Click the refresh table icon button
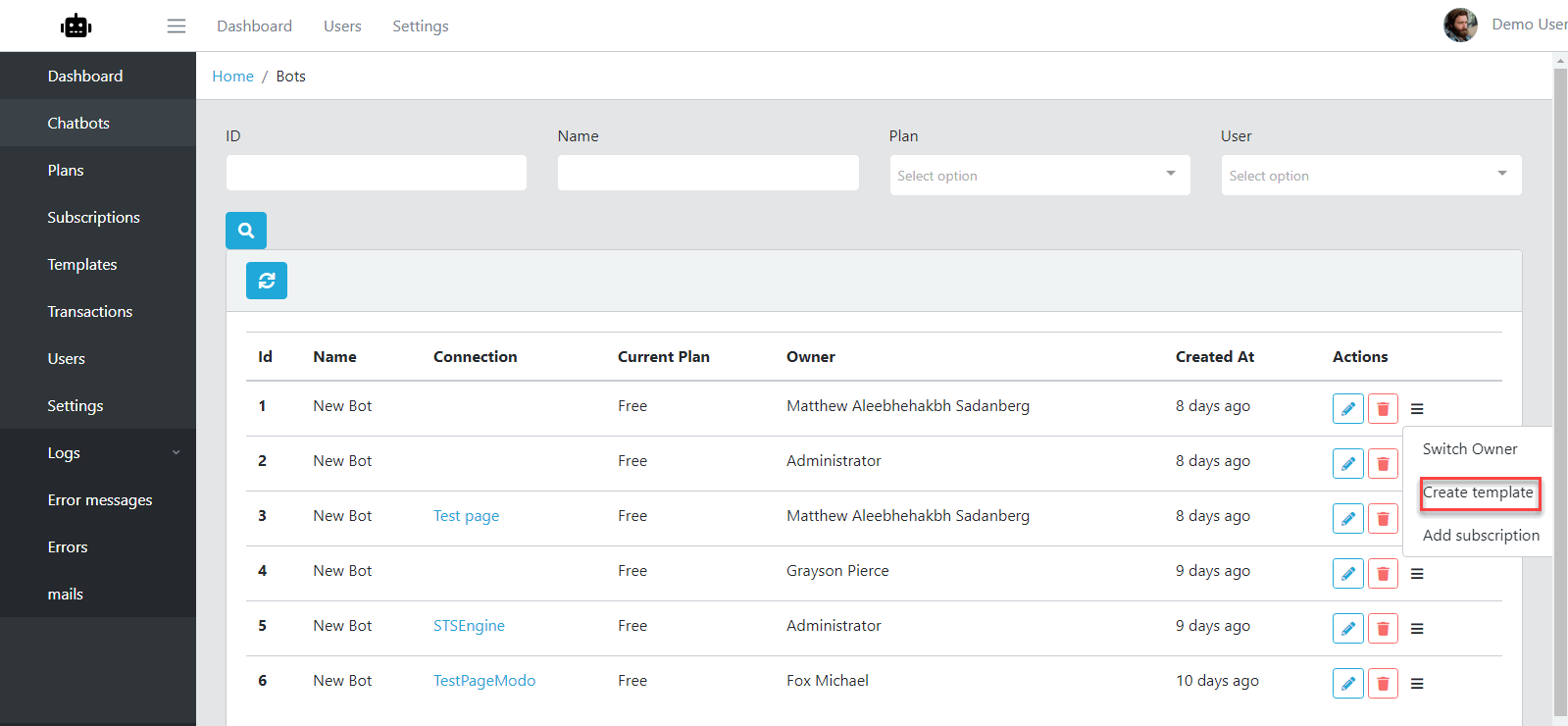 (267, 281)
